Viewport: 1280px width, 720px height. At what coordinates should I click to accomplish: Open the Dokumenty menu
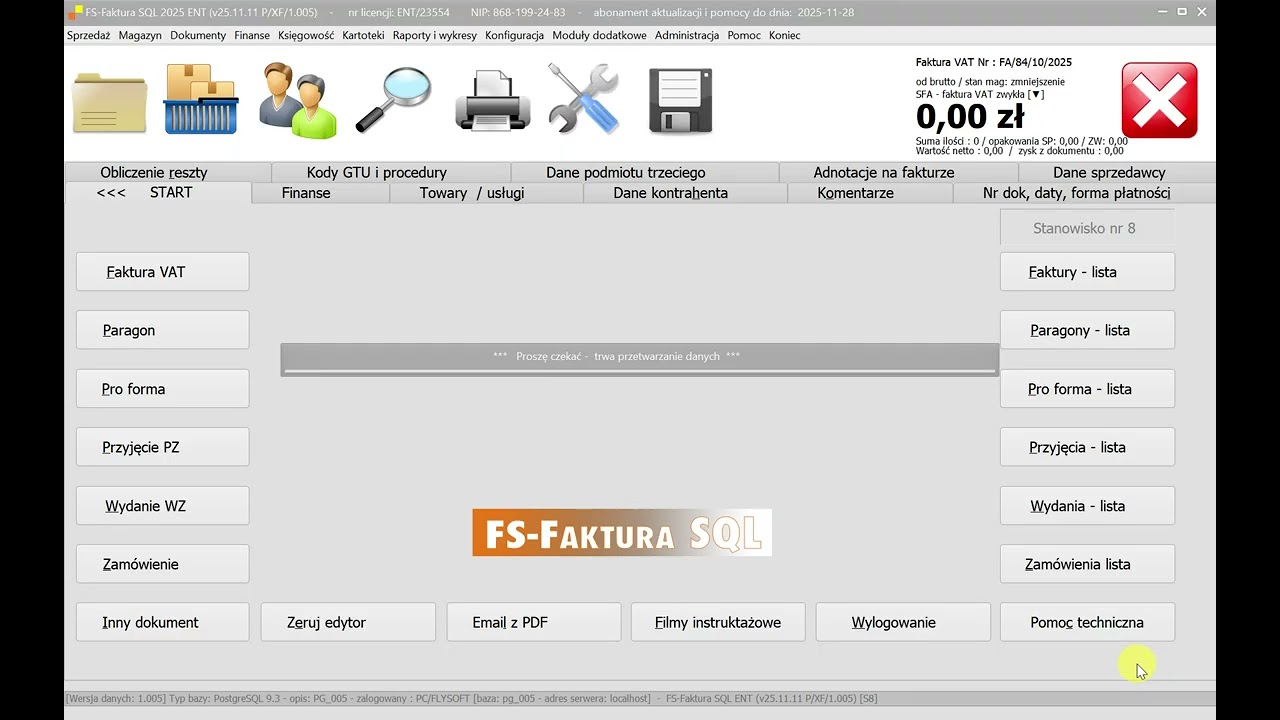(198, 35)
